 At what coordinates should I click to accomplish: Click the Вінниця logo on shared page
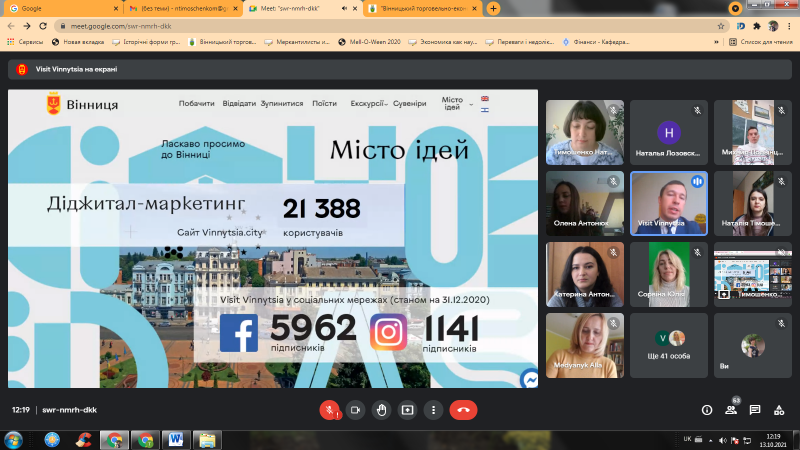coord(82,104)
